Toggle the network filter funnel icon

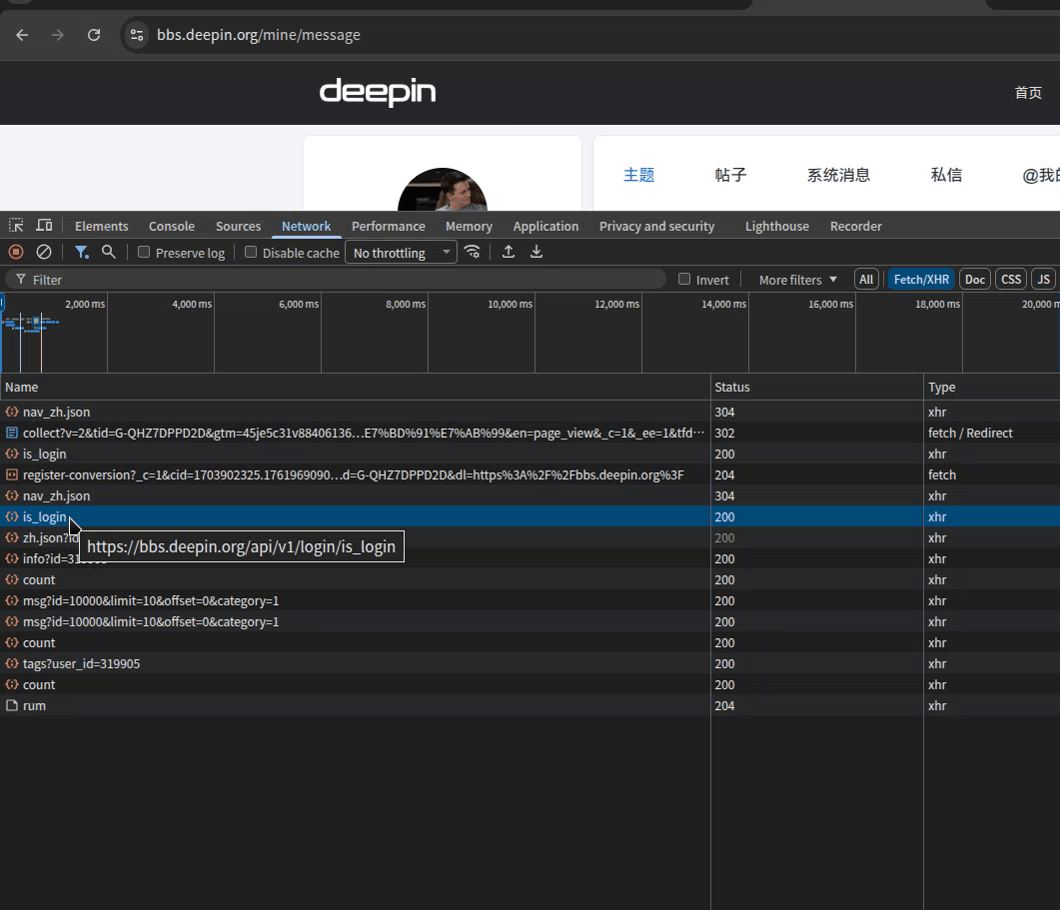(x=82, y=252)
